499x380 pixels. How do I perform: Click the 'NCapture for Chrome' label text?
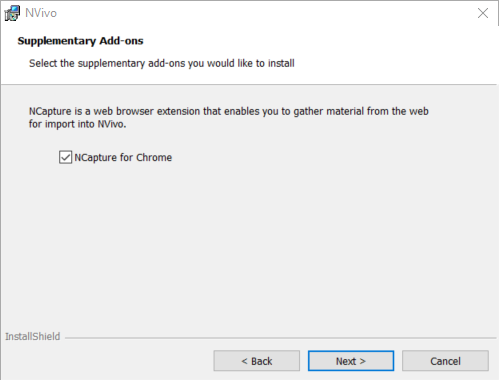(x=123, y=157)
